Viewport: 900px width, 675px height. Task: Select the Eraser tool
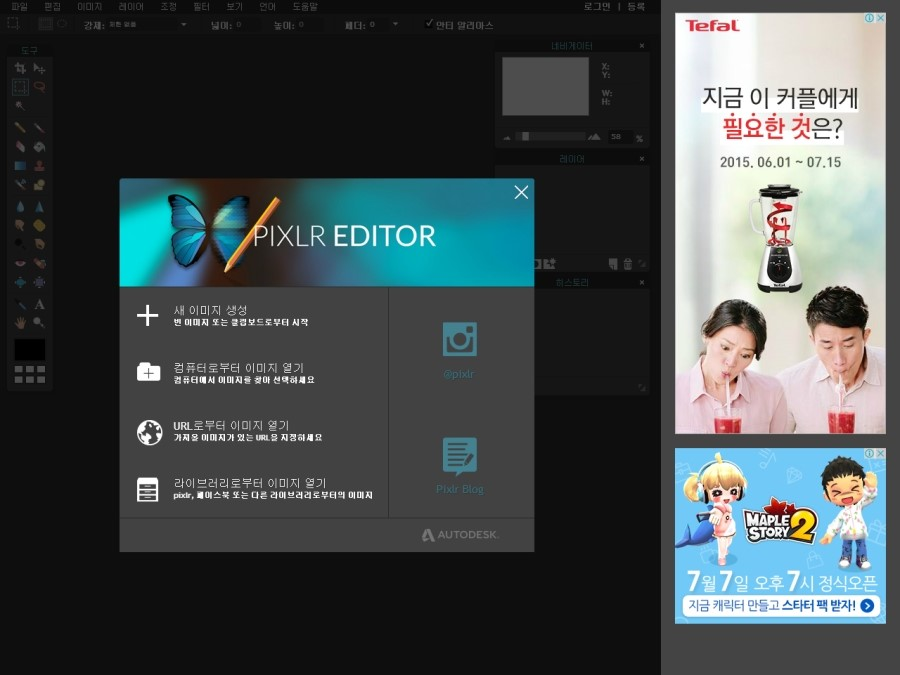(20, 147)
